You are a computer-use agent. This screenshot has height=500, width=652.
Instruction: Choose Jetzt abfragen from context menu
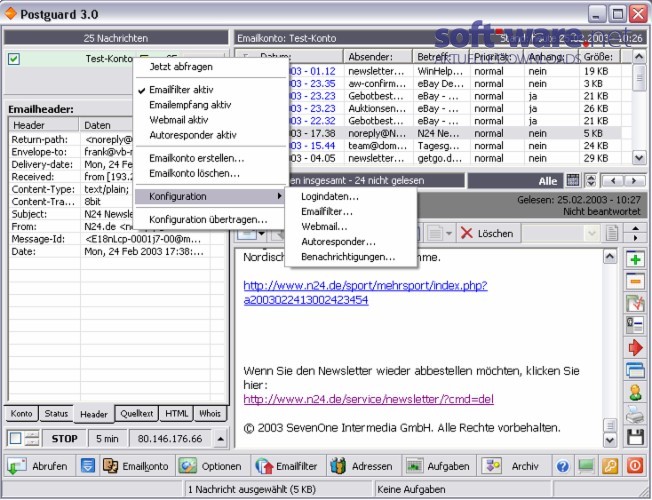coord(211,67)
